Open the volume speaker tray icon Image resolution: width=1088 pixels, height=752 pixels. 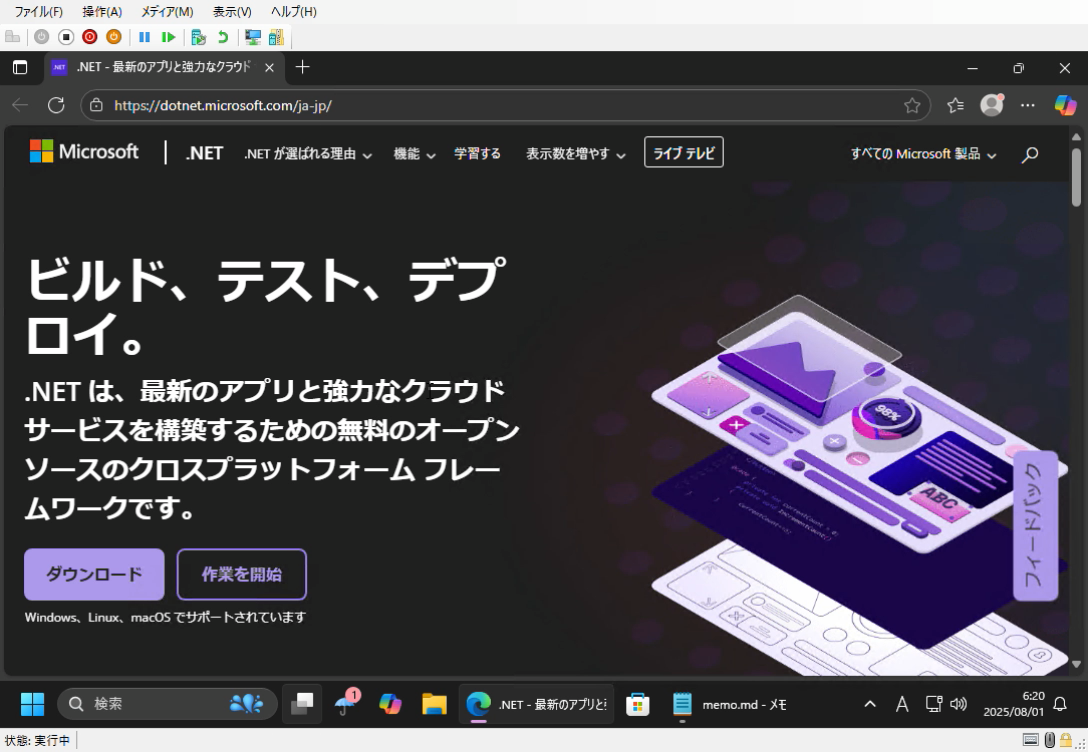tap(958, 704)
